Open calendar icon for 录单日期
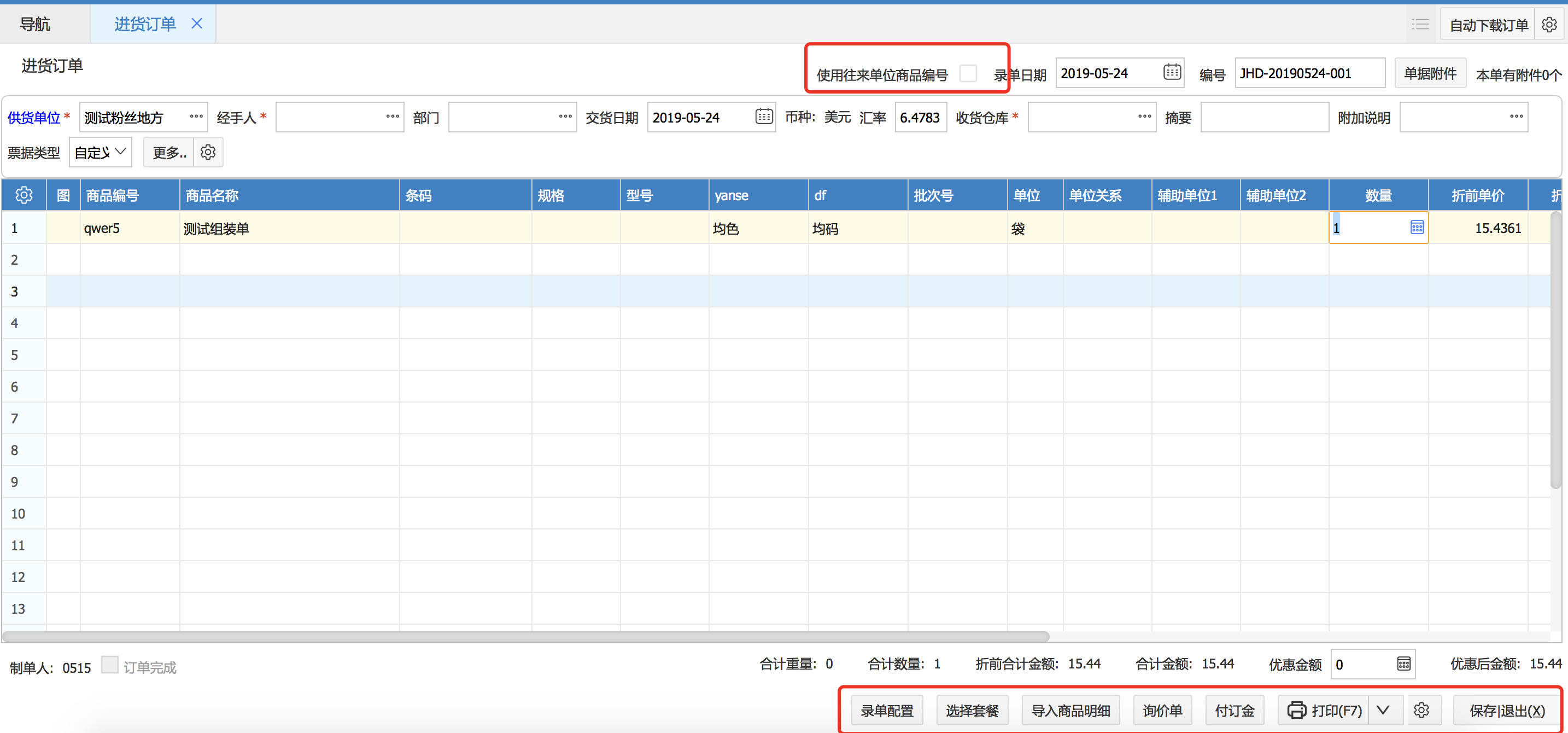Viewport: 1568px width, 733px height. pyautogui.click(x=1172, y=72)
